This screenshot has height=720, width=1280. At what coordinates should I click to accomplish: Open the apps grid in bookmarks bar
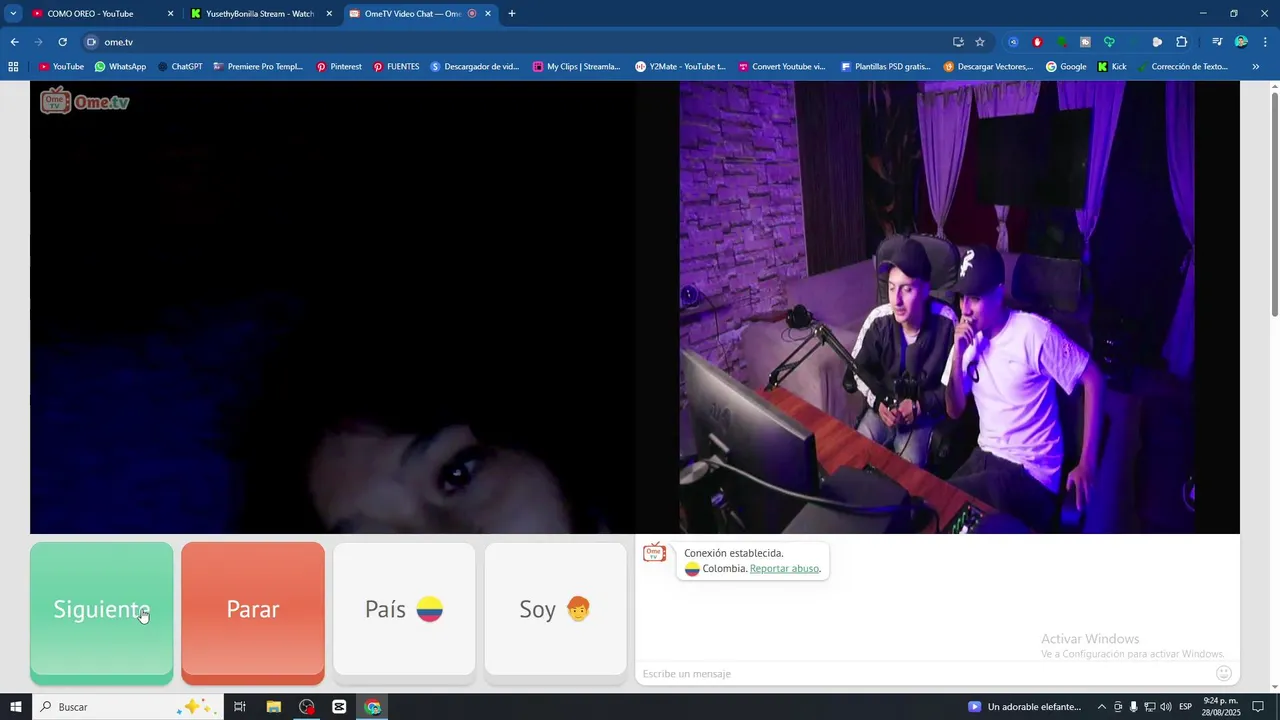(13, 67)
